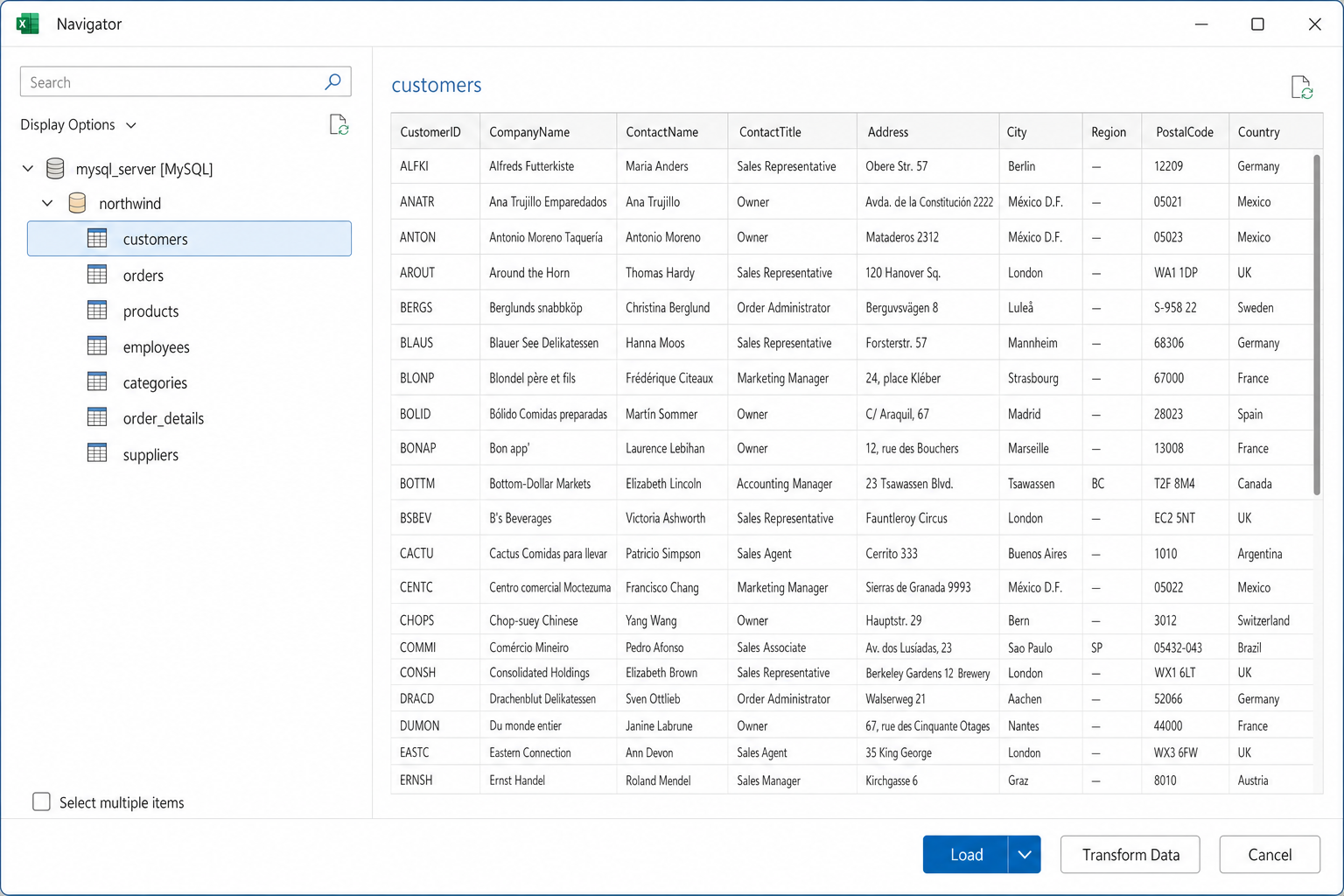Click the Excel logo in the title bar
Screen dimensions: 1344x896
point(28,24)
